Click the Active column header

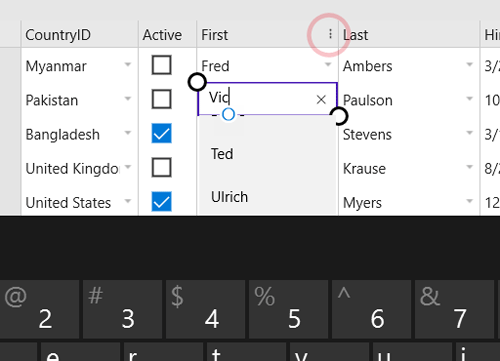(162, 35)
